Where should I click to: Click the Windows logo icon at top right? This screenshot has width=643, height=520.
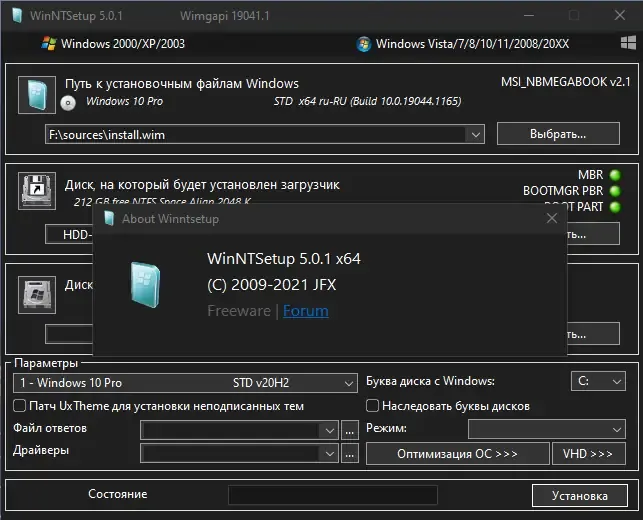(x=628, y=43)
